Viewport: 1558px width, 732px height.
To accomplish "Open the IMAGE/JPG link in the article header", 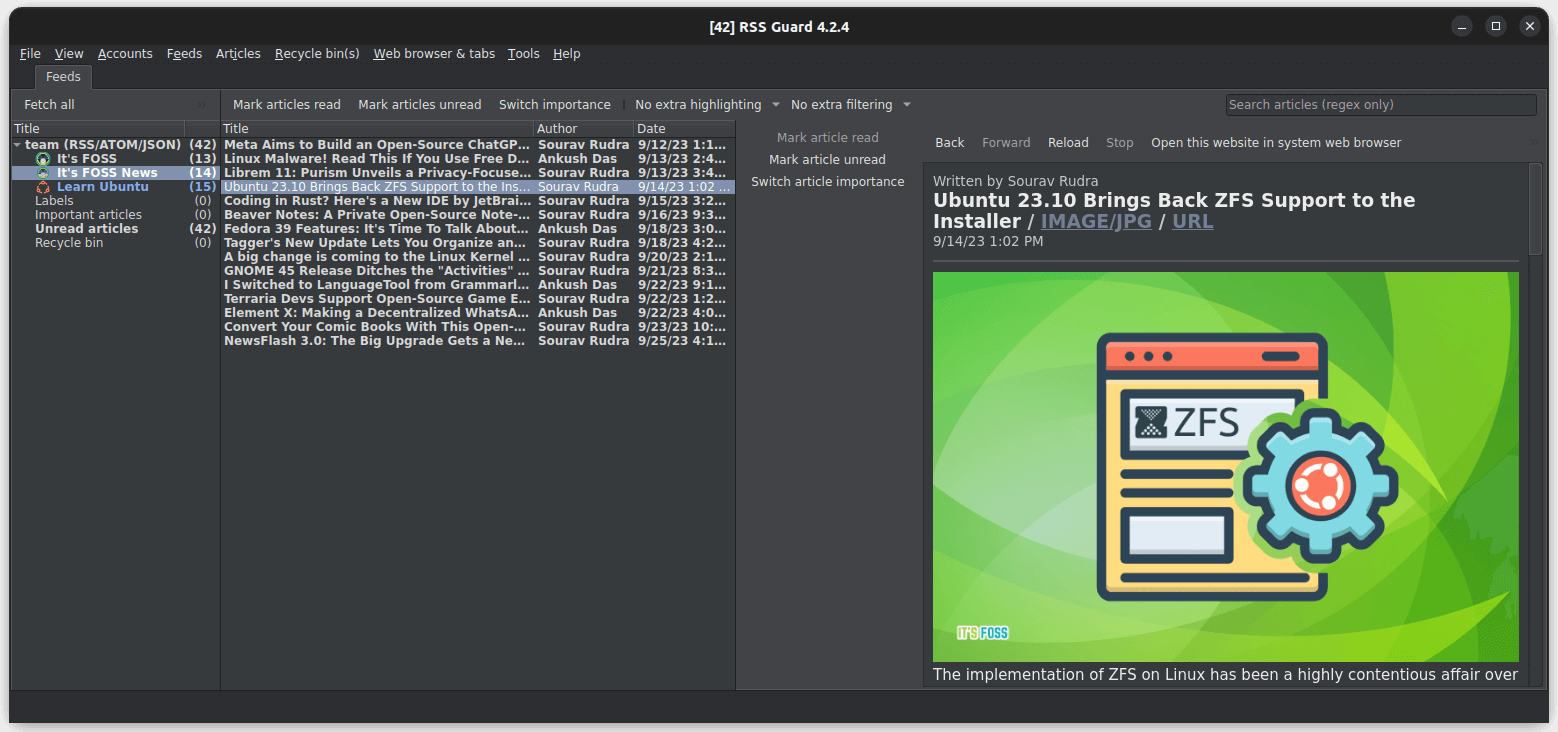I will tap(1096, 221).
